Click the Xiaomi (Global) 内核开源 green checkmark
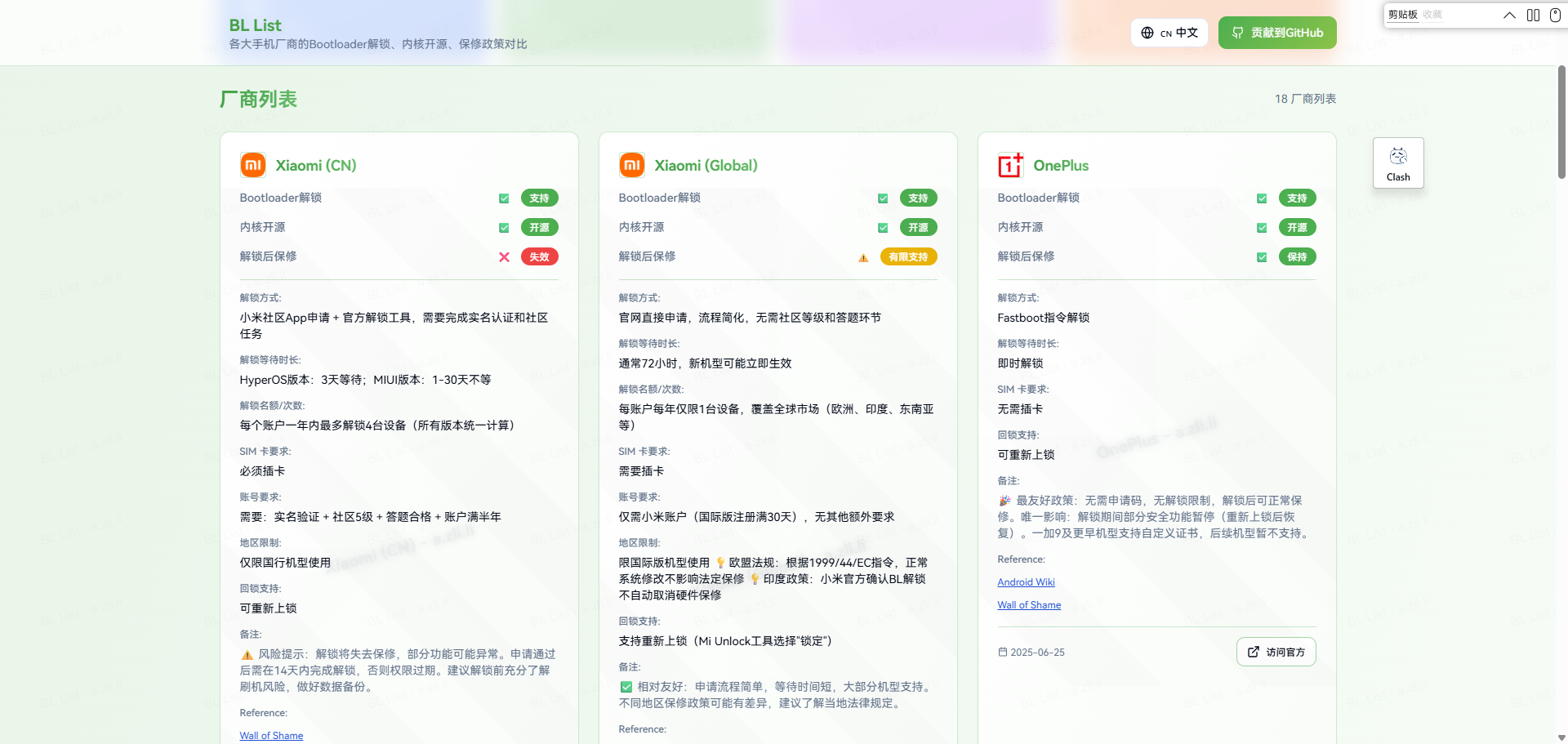This screenshot has height=744, width=1568. pyautogui.click(x=883, y=228)
